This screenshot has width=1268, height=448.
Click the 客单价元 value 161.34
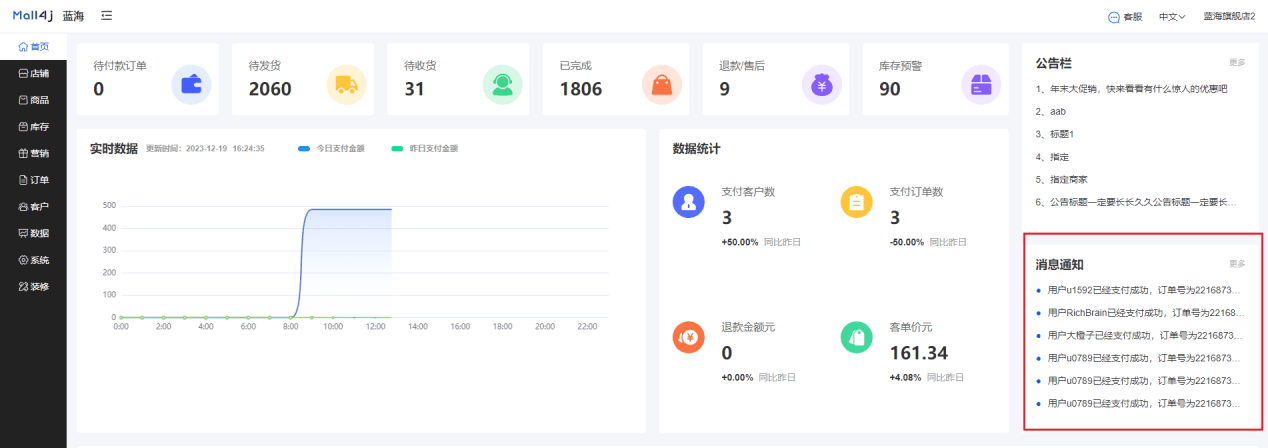point(919,352)
